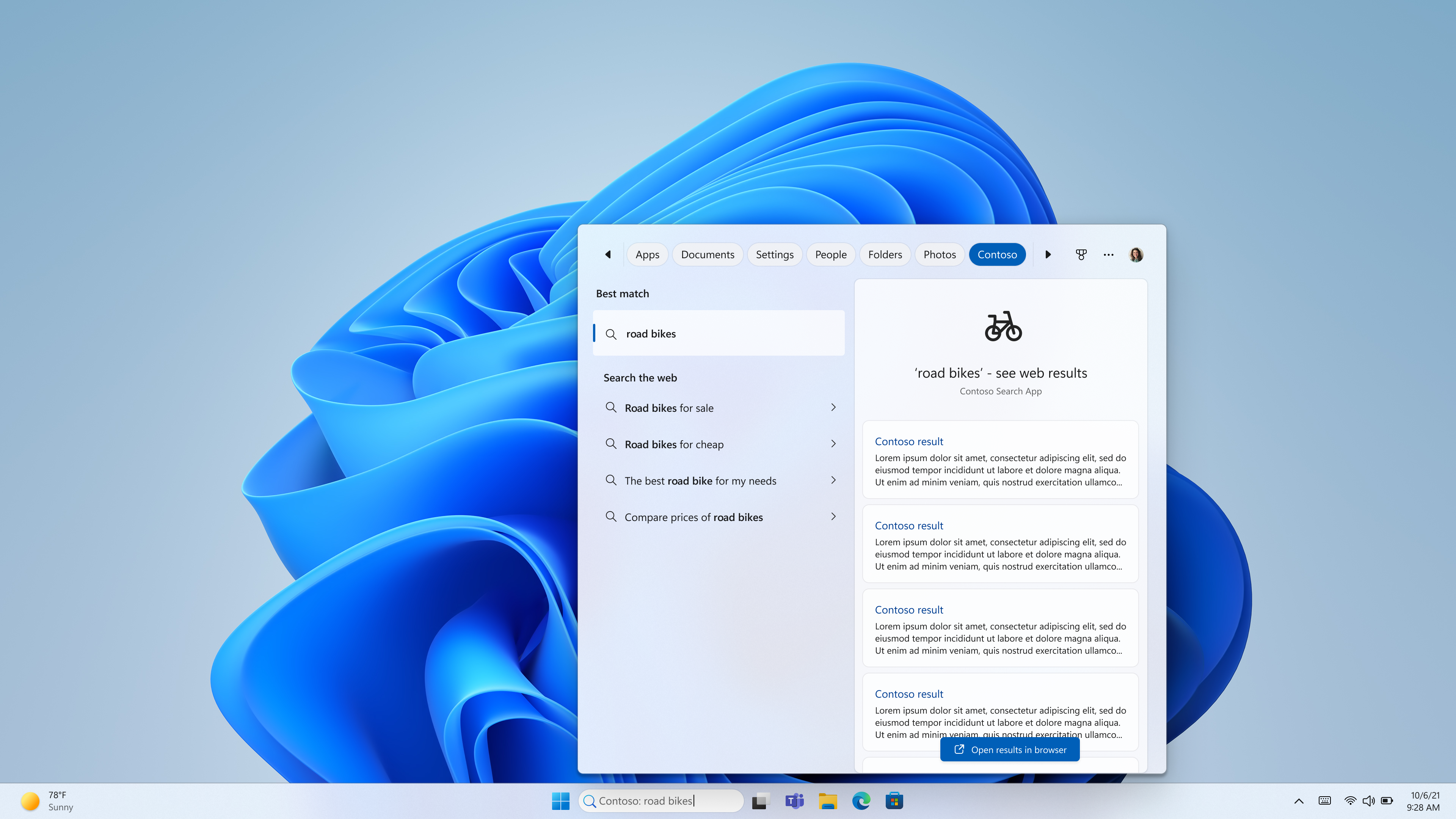The height and width of the screenshot is (819, 1456).
Task: Click the Documents filter tab
Action: click(x=707, y=254)
